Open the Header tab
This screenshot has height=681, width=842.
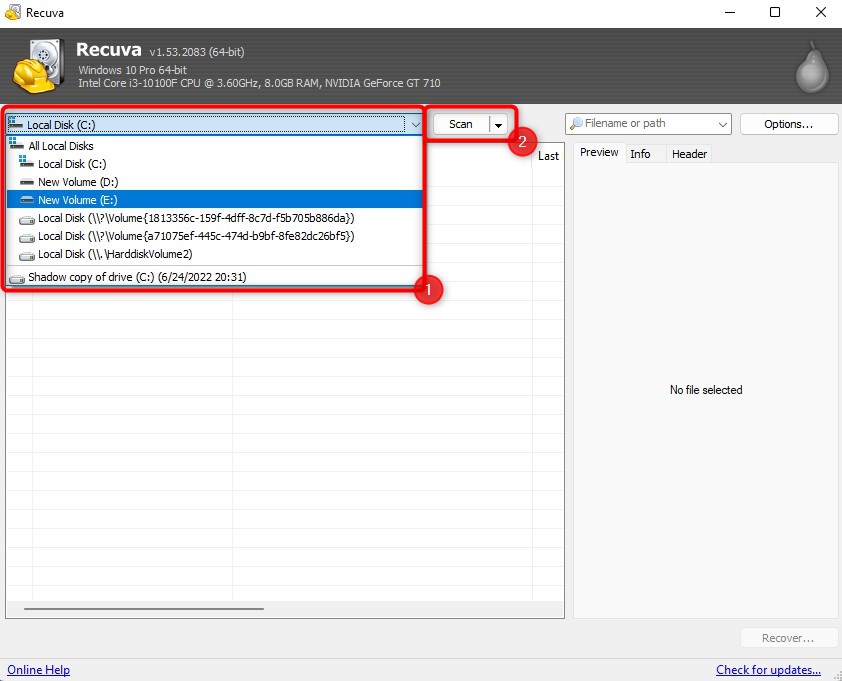[689, 154]
